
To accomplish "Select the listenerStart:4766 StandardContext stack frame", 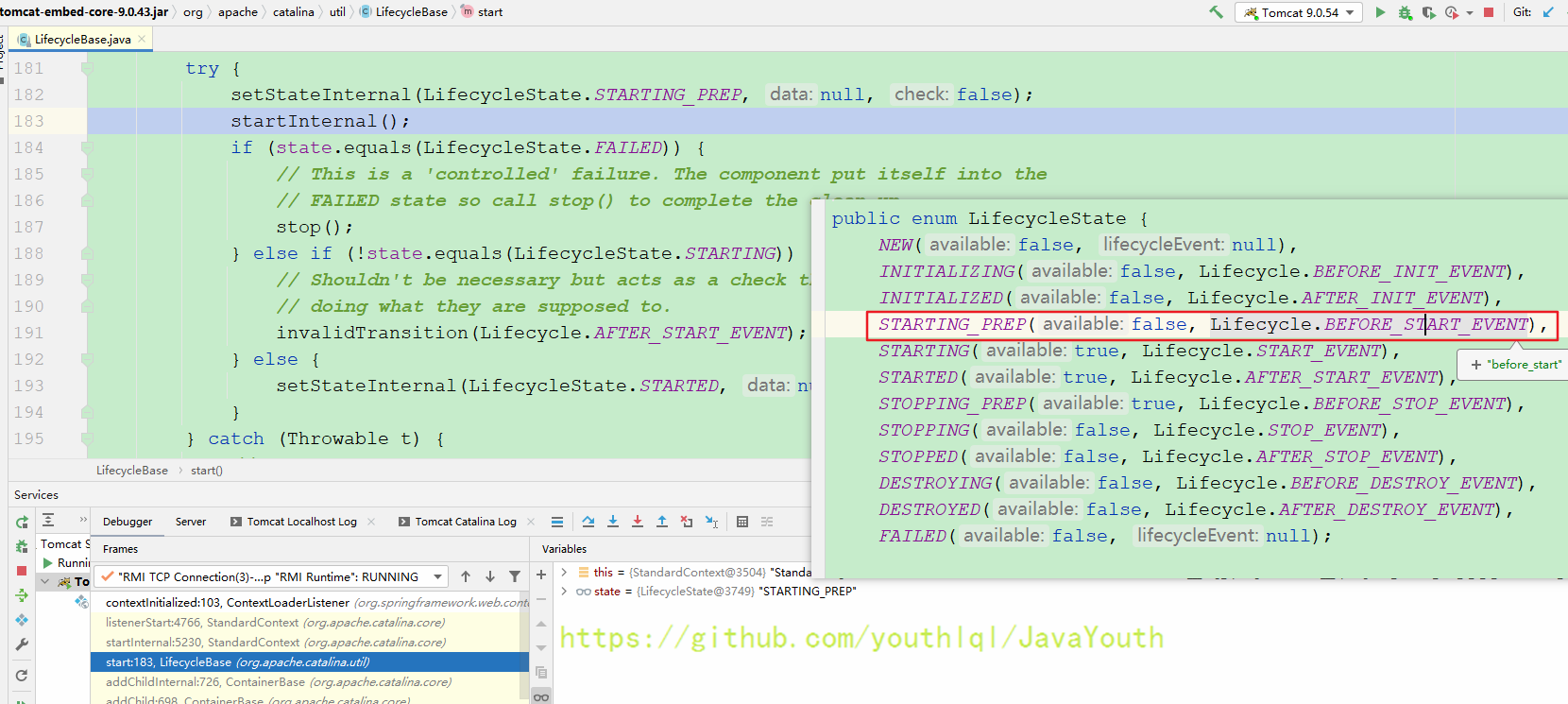I will 275,623.
